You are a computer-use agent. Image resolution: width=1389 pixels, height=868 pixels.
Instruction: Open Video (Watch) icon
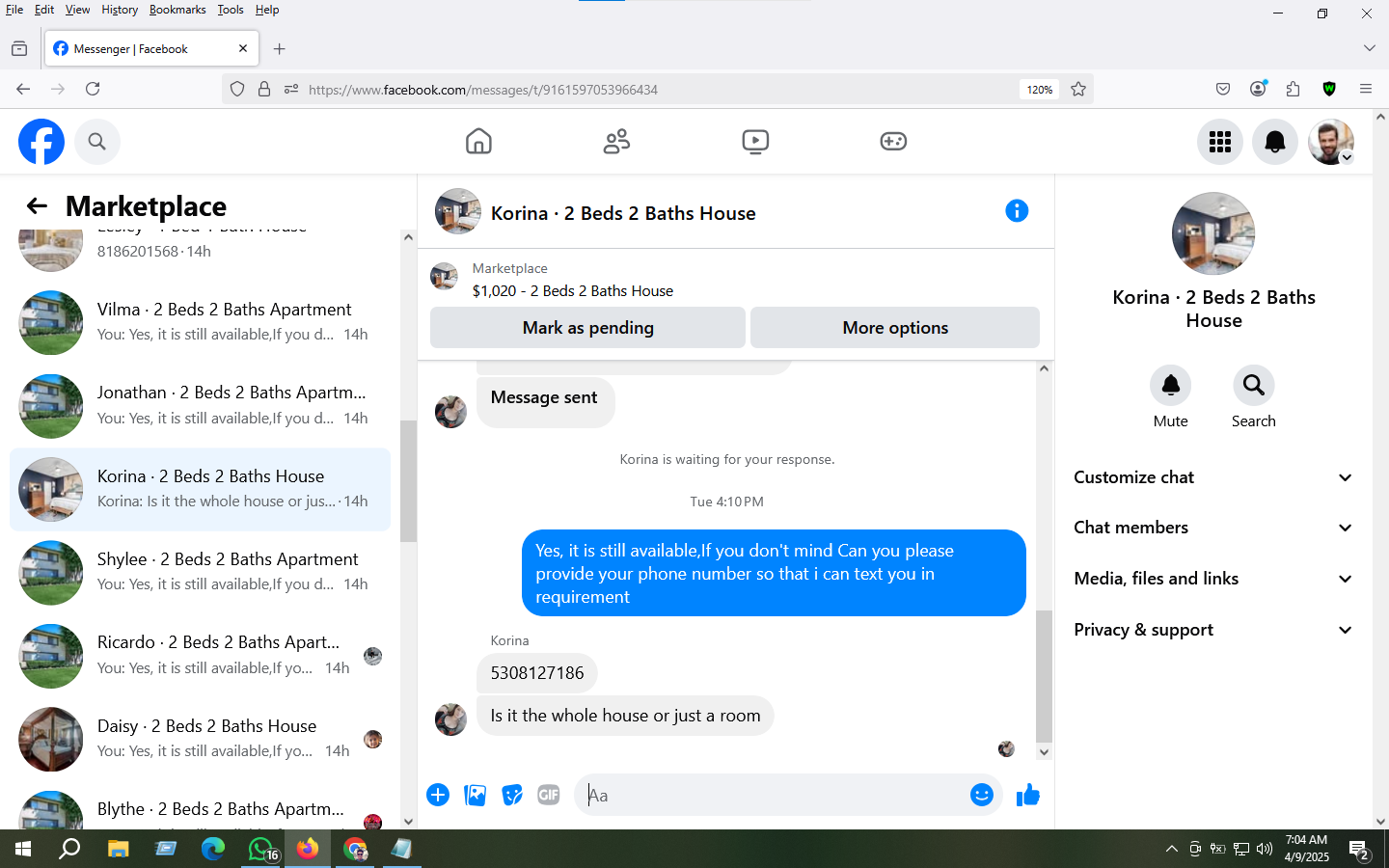pyautogui.click(x=755, y=142)
